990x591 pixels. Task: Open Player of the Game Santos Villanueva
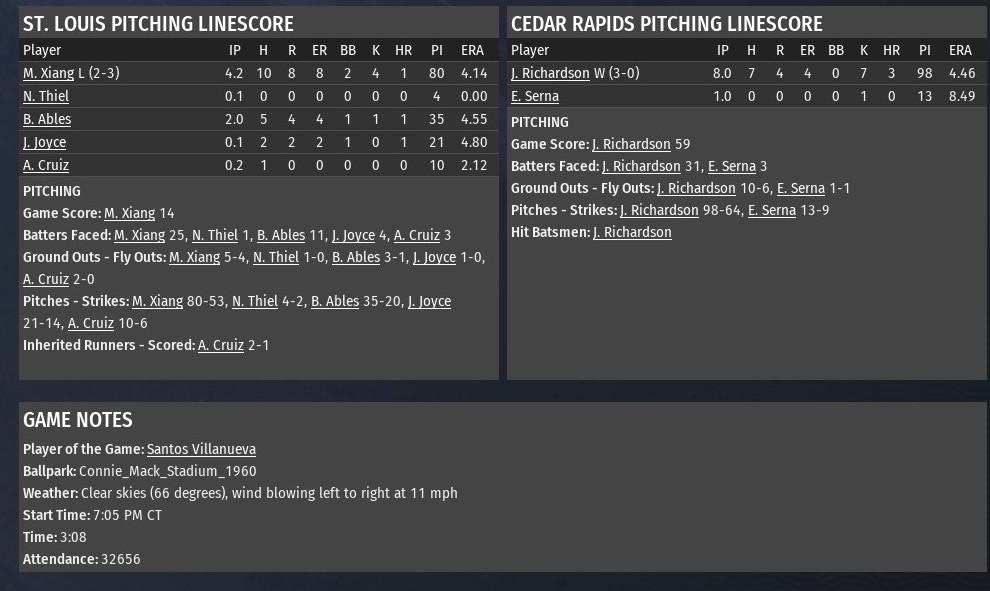click(201, 449)
